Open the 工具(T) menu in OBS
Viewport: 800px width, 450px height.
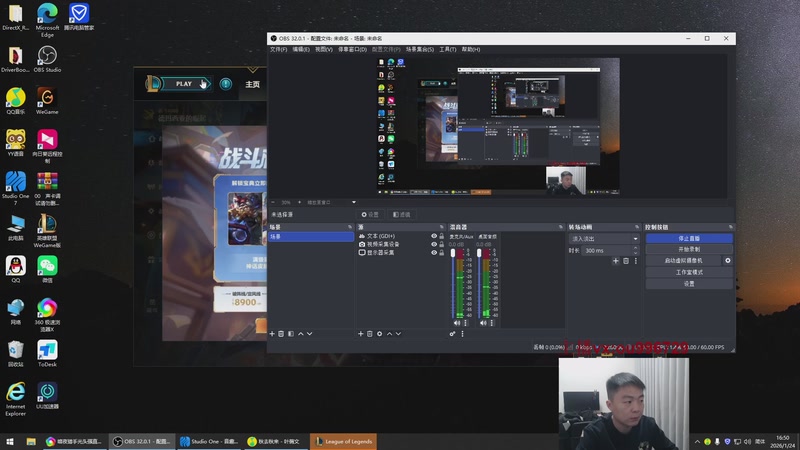(448, 49)
